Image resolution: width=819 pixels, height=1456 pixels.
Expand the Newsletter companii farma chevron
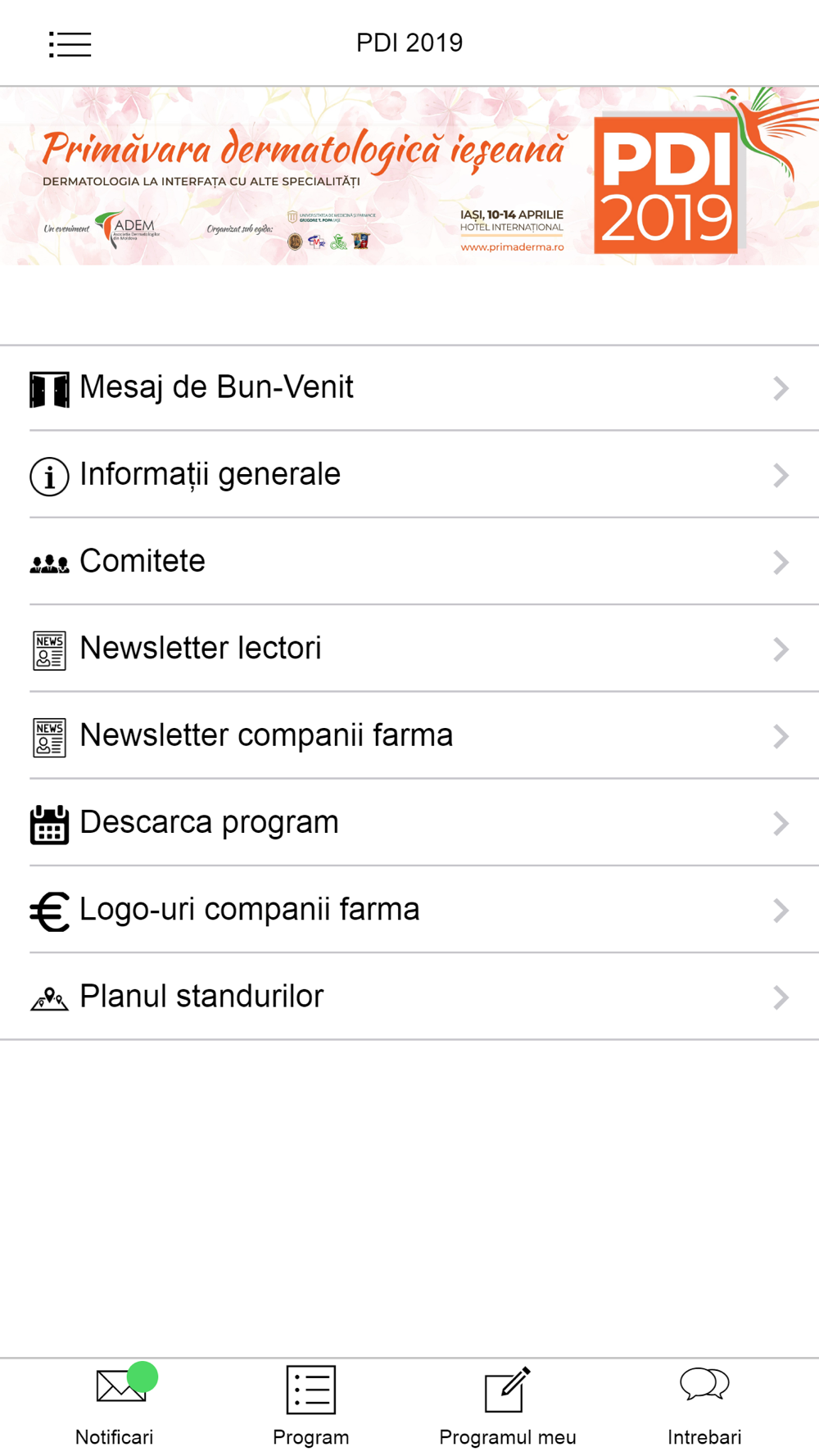click(x=781, y=736)
